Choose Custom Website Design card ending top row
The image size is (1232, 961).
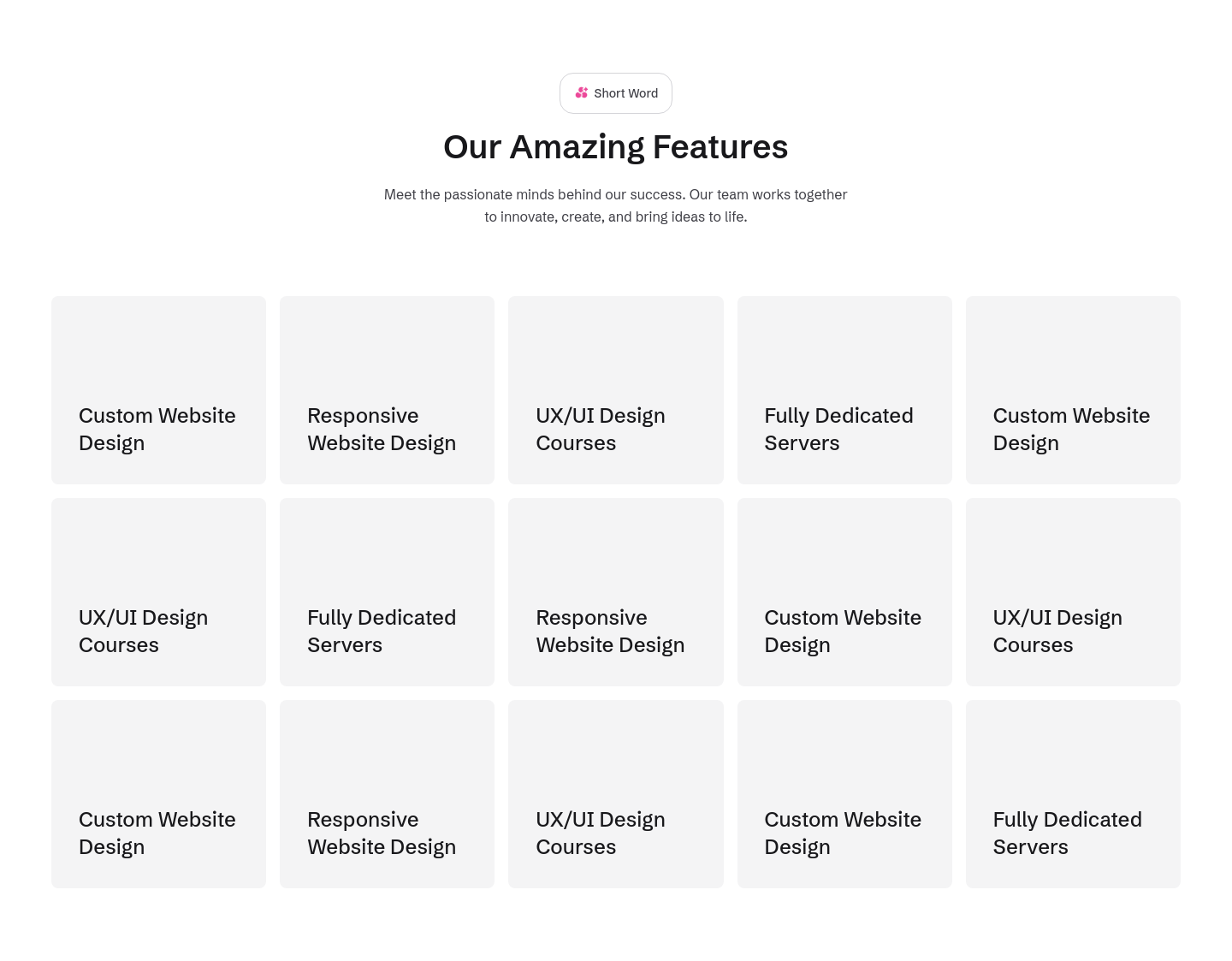(x=1073, y=390)
